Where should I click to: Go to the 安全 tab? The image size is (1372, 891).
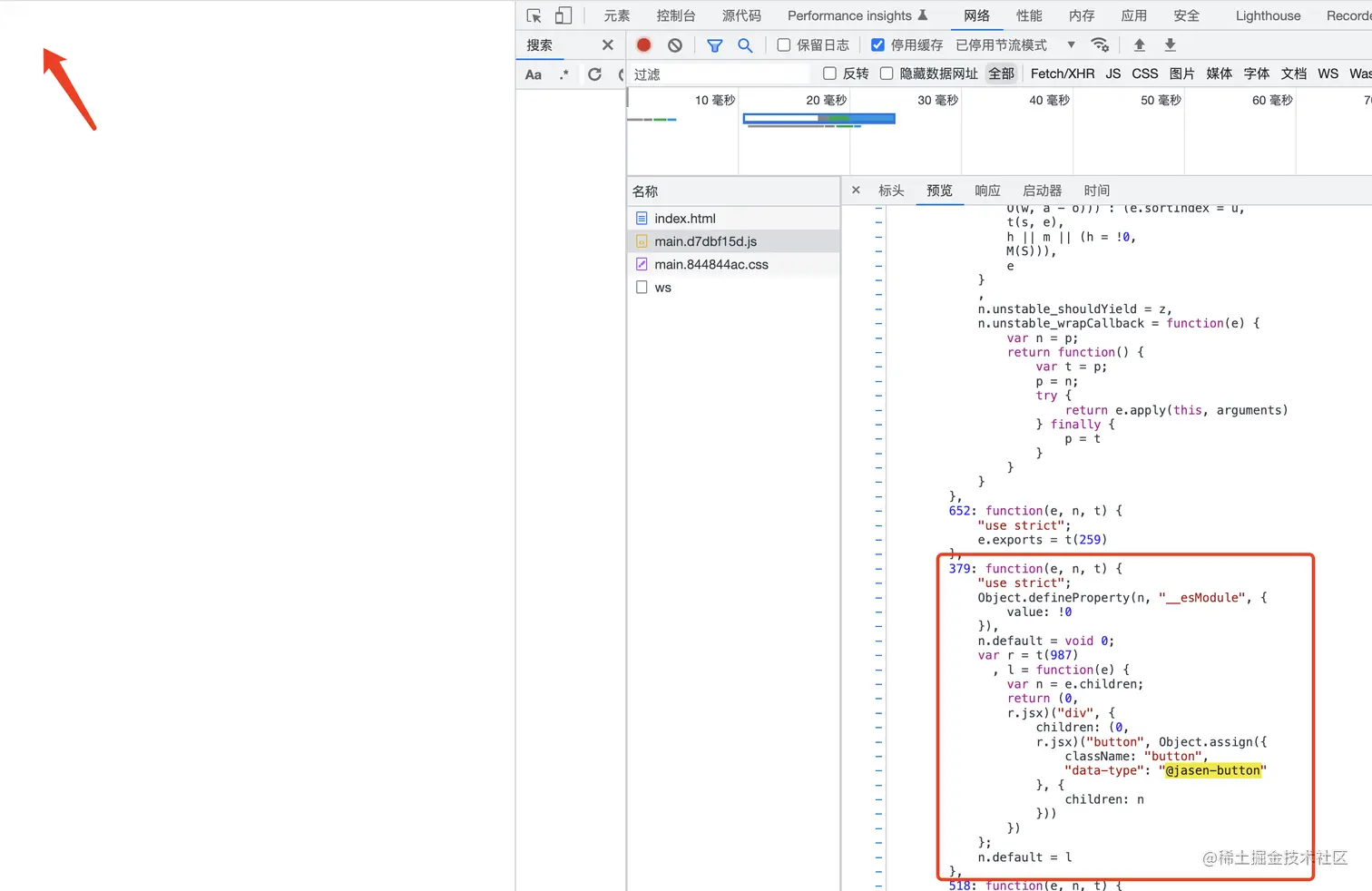click(1186, 15)
